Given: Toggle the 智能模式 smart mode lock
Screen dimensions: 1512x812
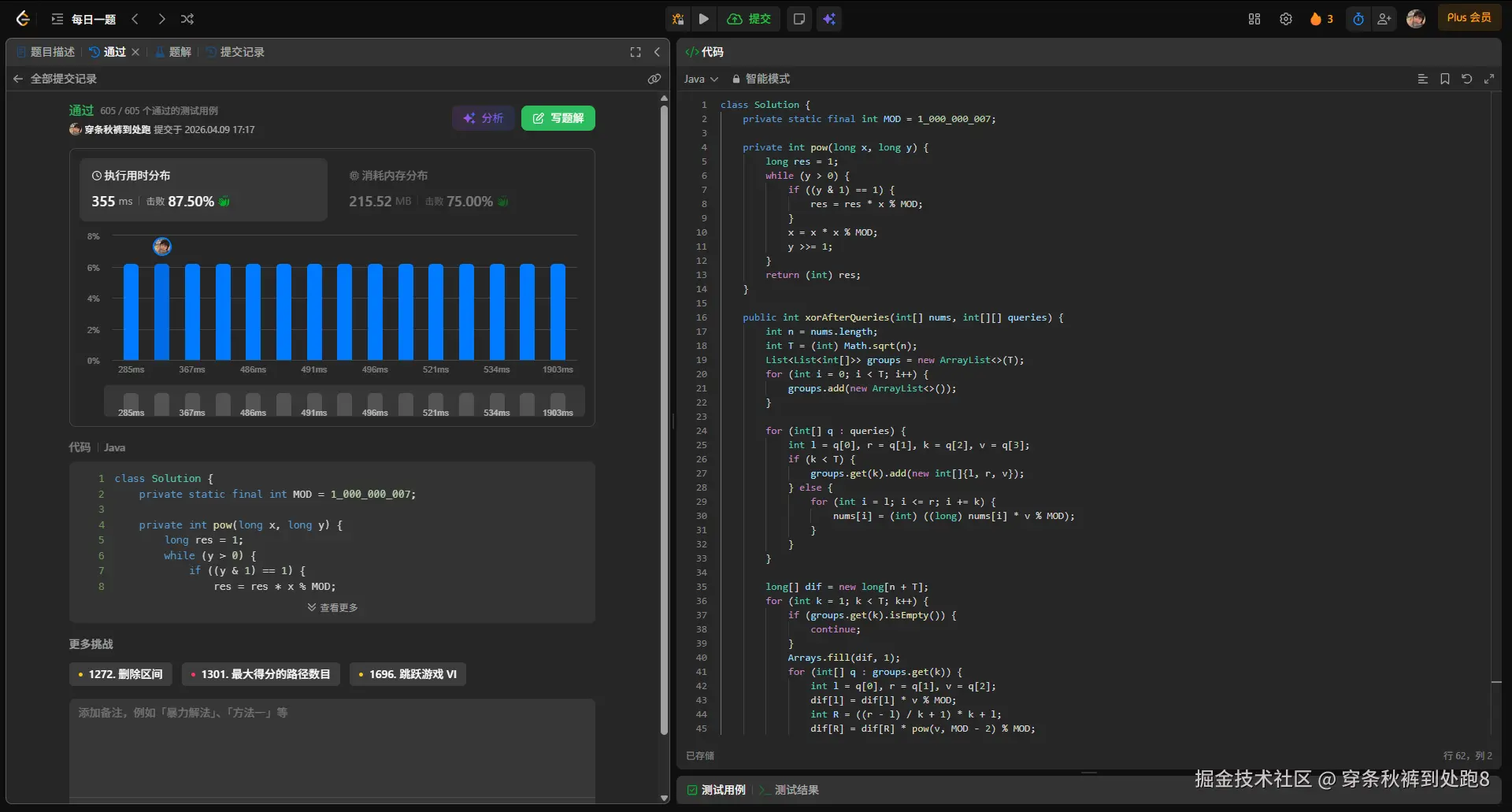Looking at the screenshot, I should click(x=761, y=79).
